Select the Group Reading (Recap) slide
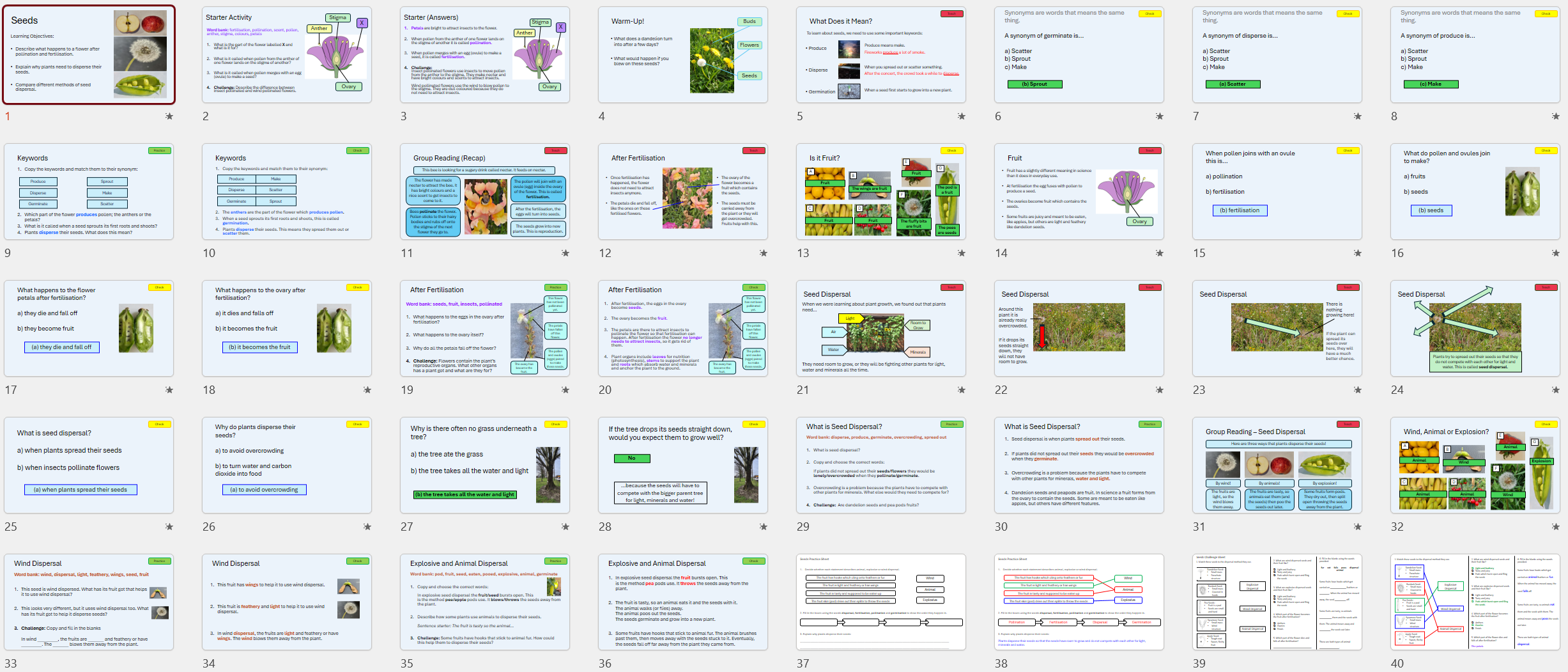The width and height of the screenshot is (1568, 672). pos(485,192)
